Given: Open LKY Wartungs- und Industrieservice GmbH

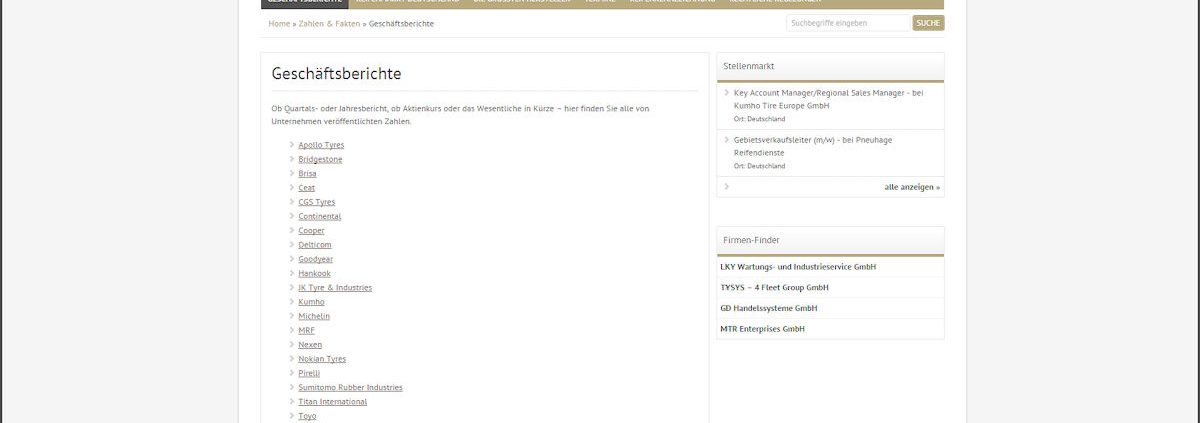Looking at the screenshot, I should [798, 267].
